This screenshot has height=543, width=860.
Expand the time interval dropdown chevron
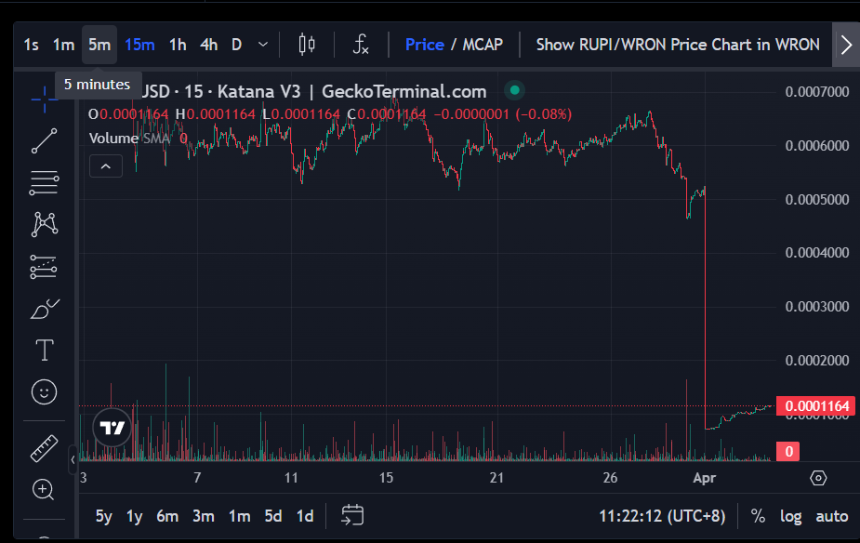[x=263, y=44]
